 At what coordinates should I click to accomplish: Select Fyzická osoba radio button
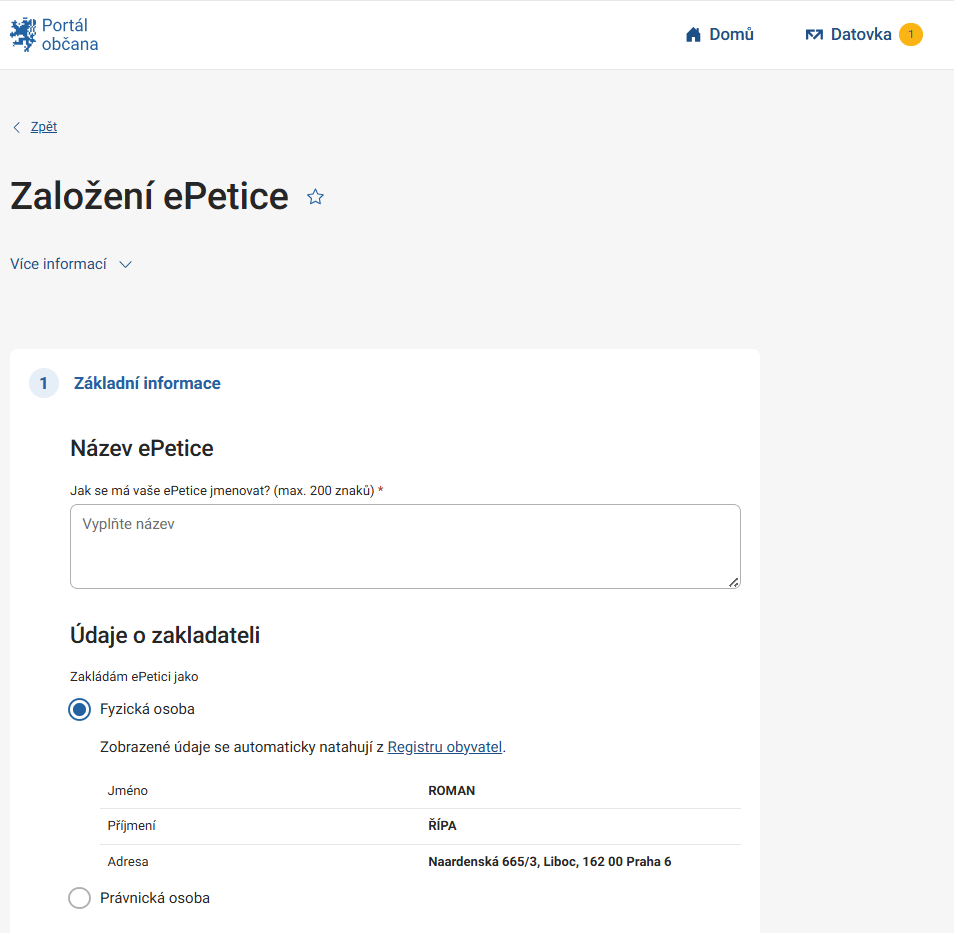pyautogui.click(x=79, y=710)
